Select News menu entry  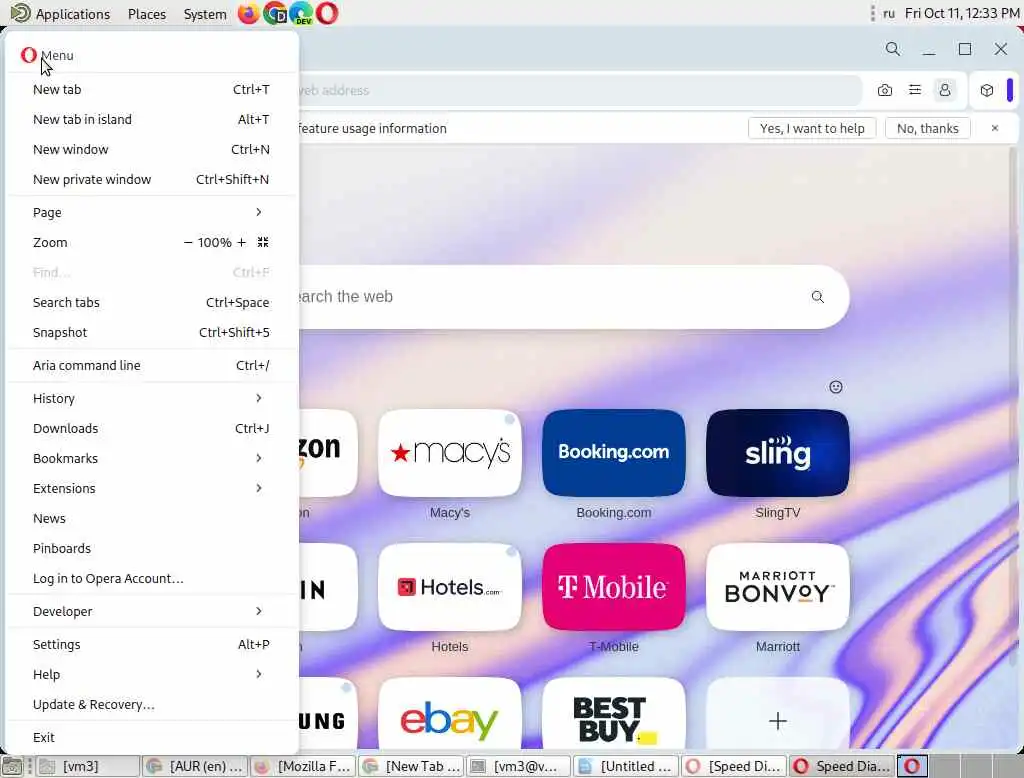tap(152, 519)
